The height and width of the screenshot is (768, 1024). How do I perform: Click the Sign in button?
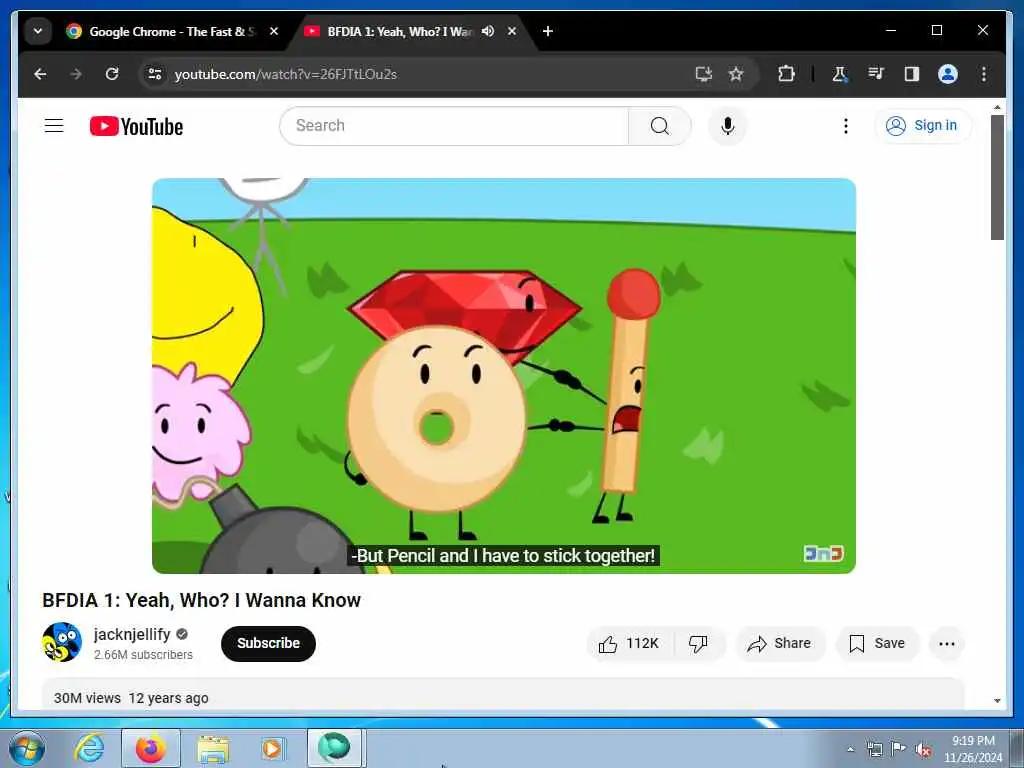[x=922, y=125]
